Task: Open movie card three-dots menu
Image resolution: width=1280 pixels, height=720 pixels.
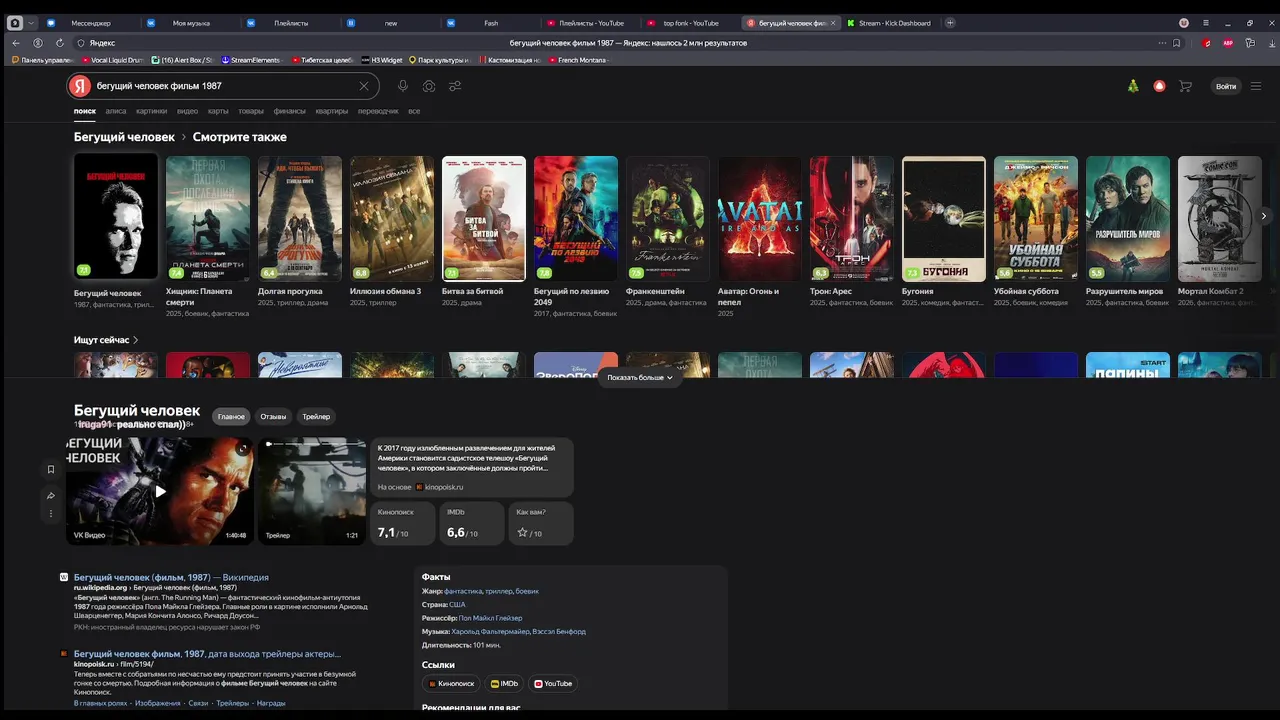Action: click(x=50, y=514)
